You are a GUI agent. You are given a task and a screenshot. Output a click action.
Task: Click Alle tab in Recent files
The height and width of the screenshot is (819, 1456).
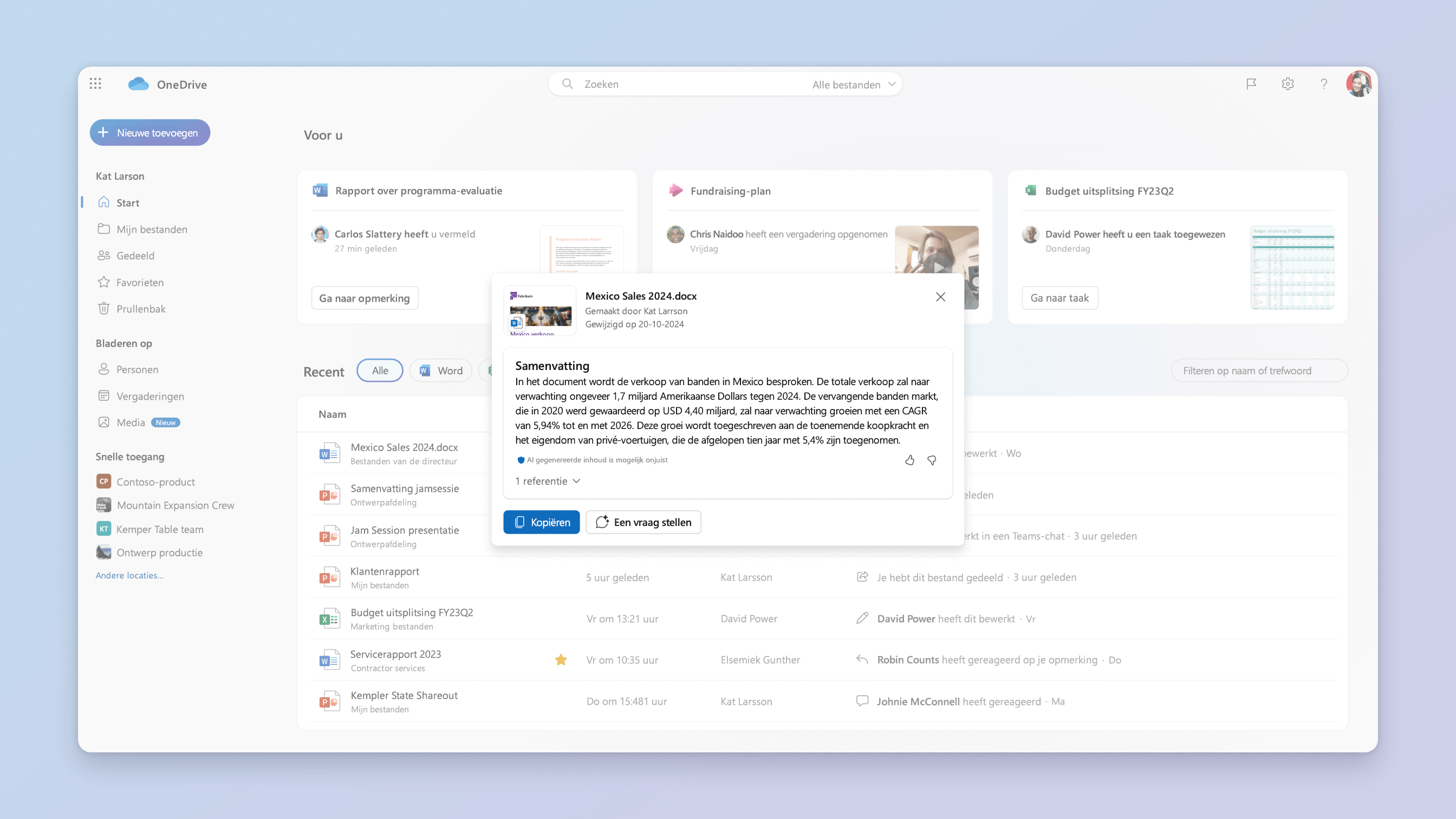[x=379, y=370]
